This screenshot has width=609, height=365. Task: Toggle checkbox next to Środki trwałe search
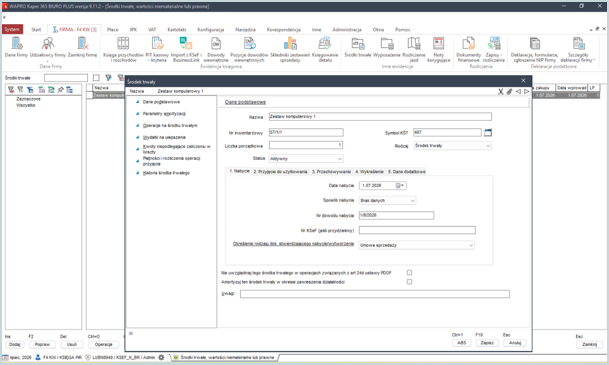pos(96,78)
